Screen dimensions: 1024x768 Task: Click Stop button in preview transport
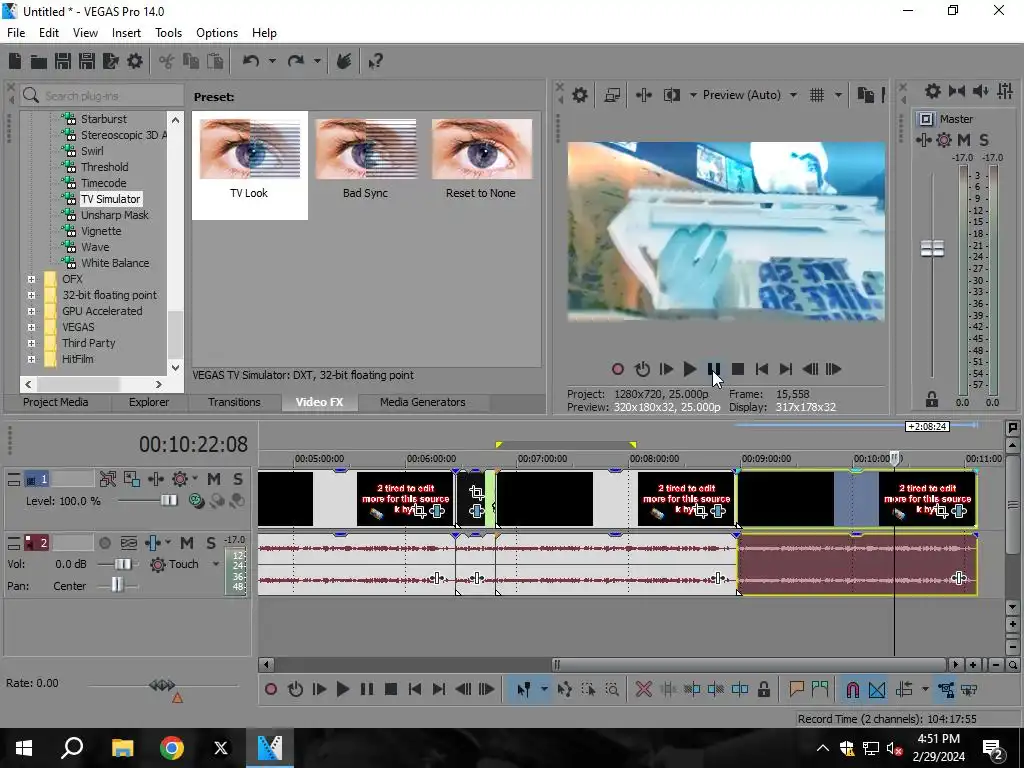[738, 370]
